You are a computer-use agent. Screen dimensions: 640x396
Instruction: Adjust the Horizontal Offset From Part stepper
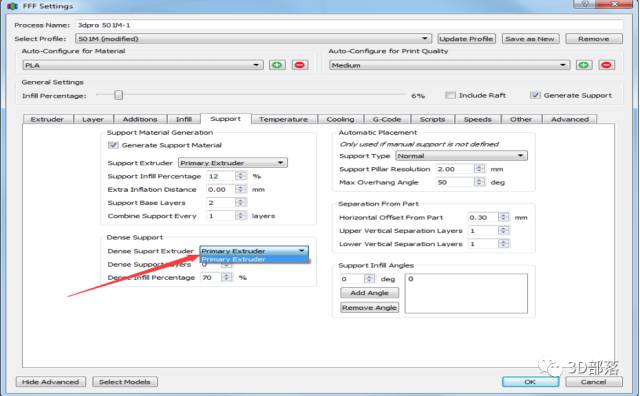coord(504,217)
